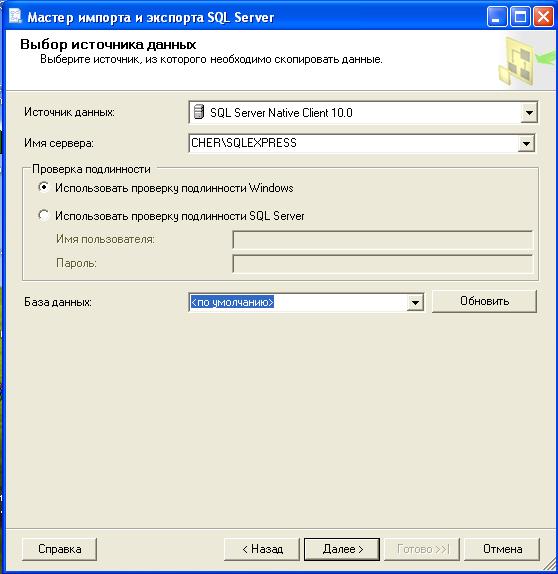Click the Источник данных label

69,112
